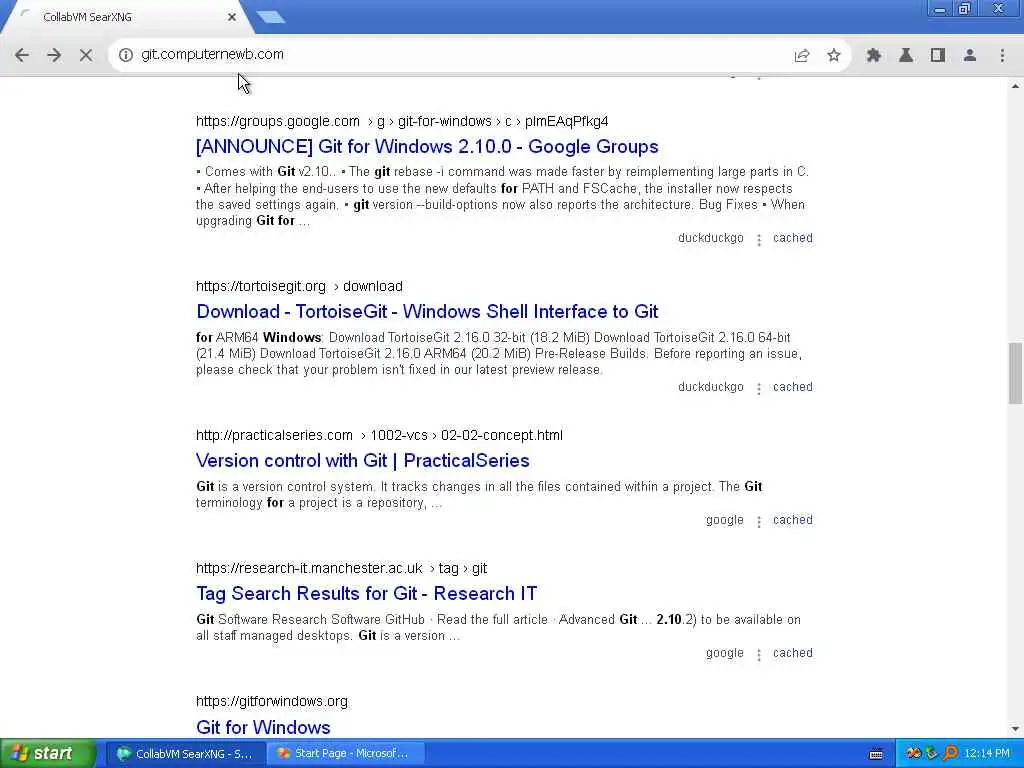View site information icon in address bar
The height and width of the screenshot is (768, 1024).
click(125, 55)
